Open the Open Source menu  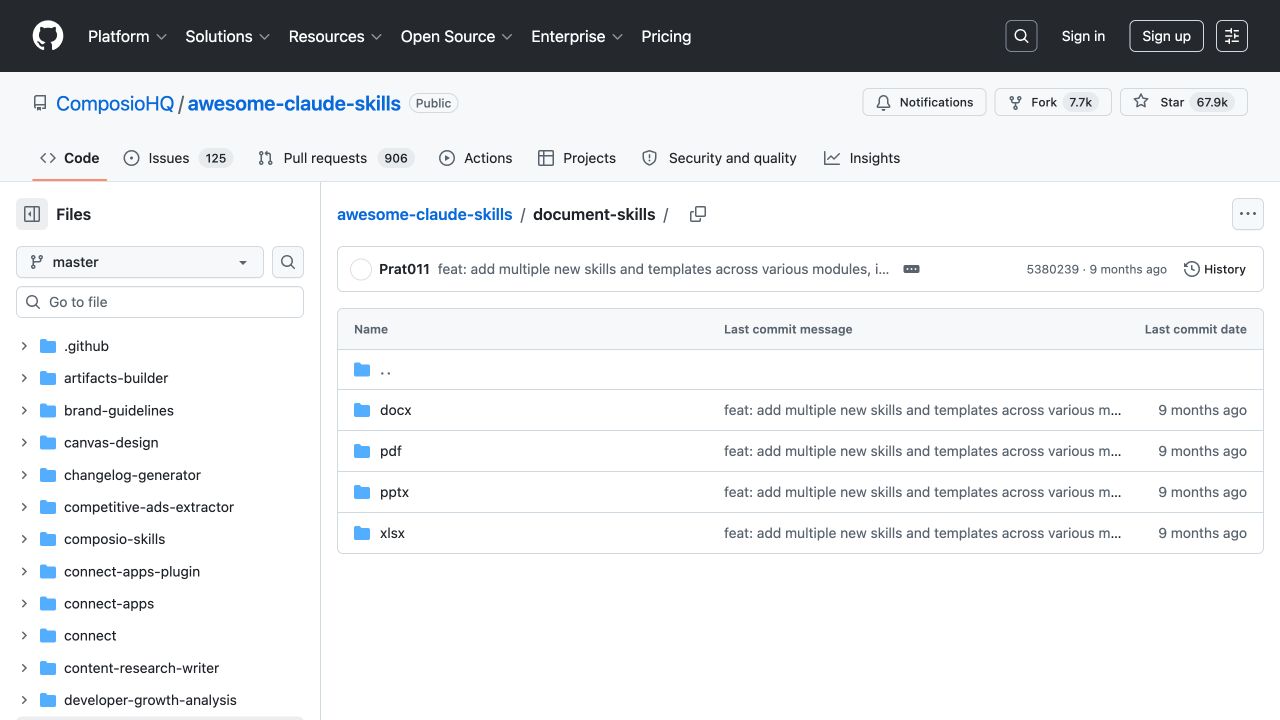(x=456, y=36)
